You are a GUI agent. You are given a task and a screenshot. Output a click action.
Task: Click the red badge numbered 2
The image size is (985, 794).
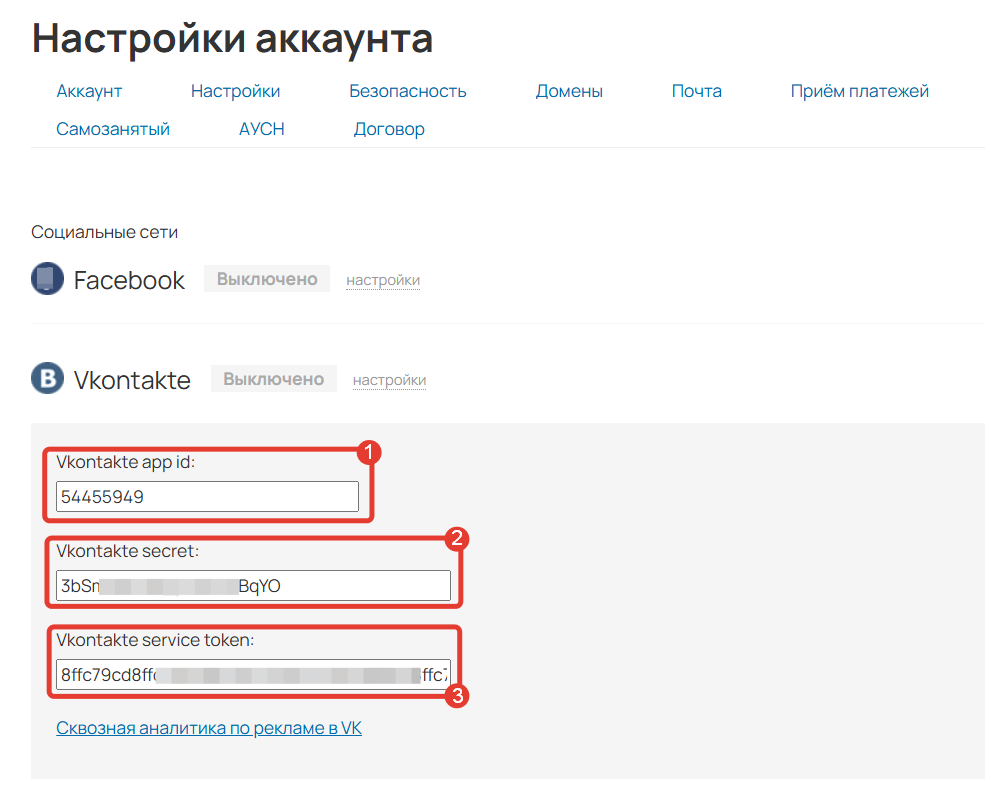click(455, 540)
